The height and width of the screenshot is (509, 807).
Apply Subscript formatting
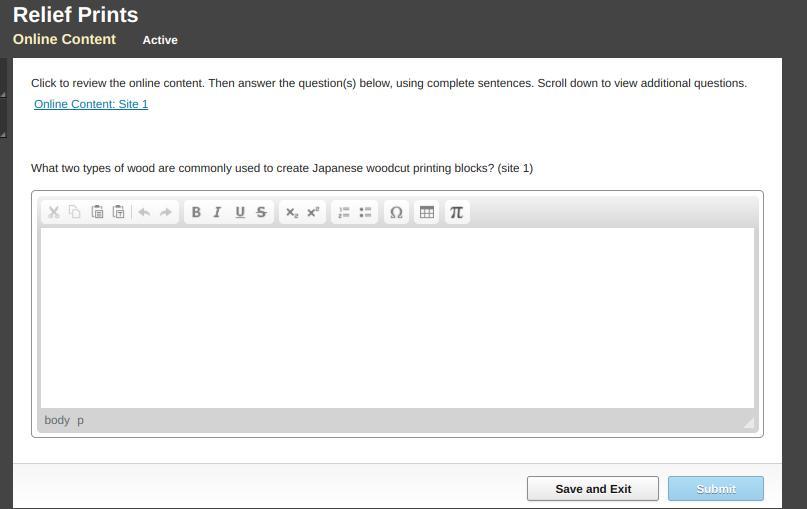click(x=292, y=212)
